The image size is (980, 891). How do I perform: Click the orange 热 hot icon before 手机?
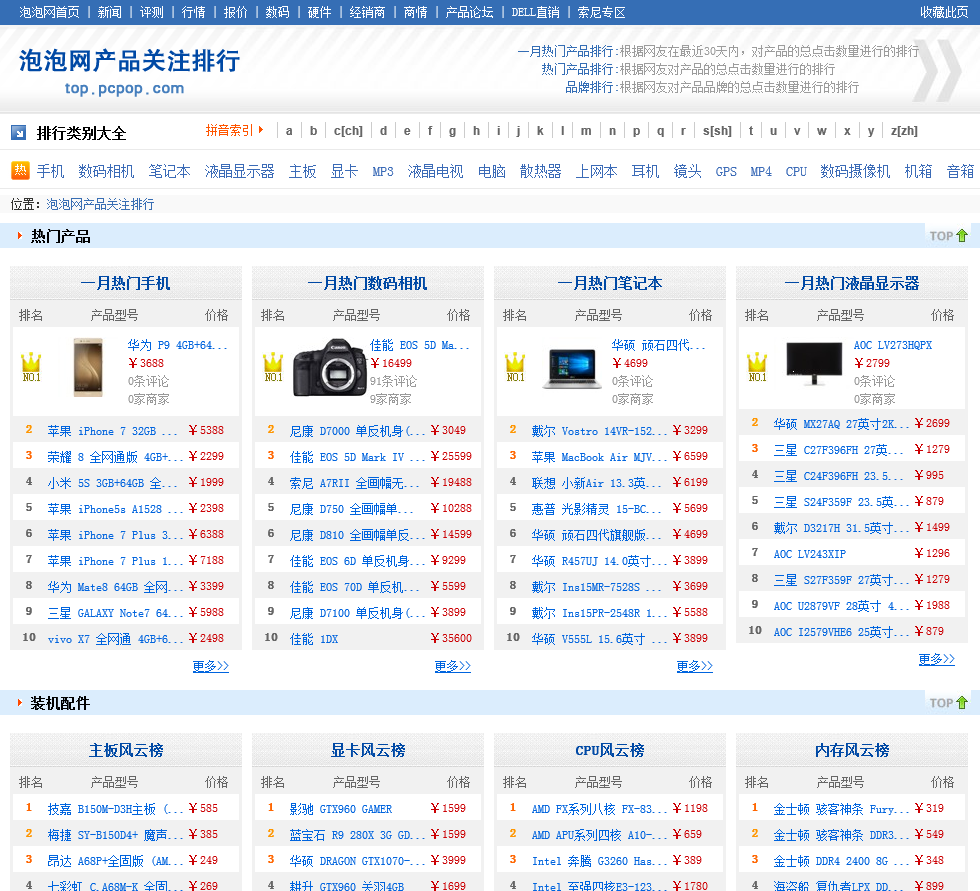21,171
